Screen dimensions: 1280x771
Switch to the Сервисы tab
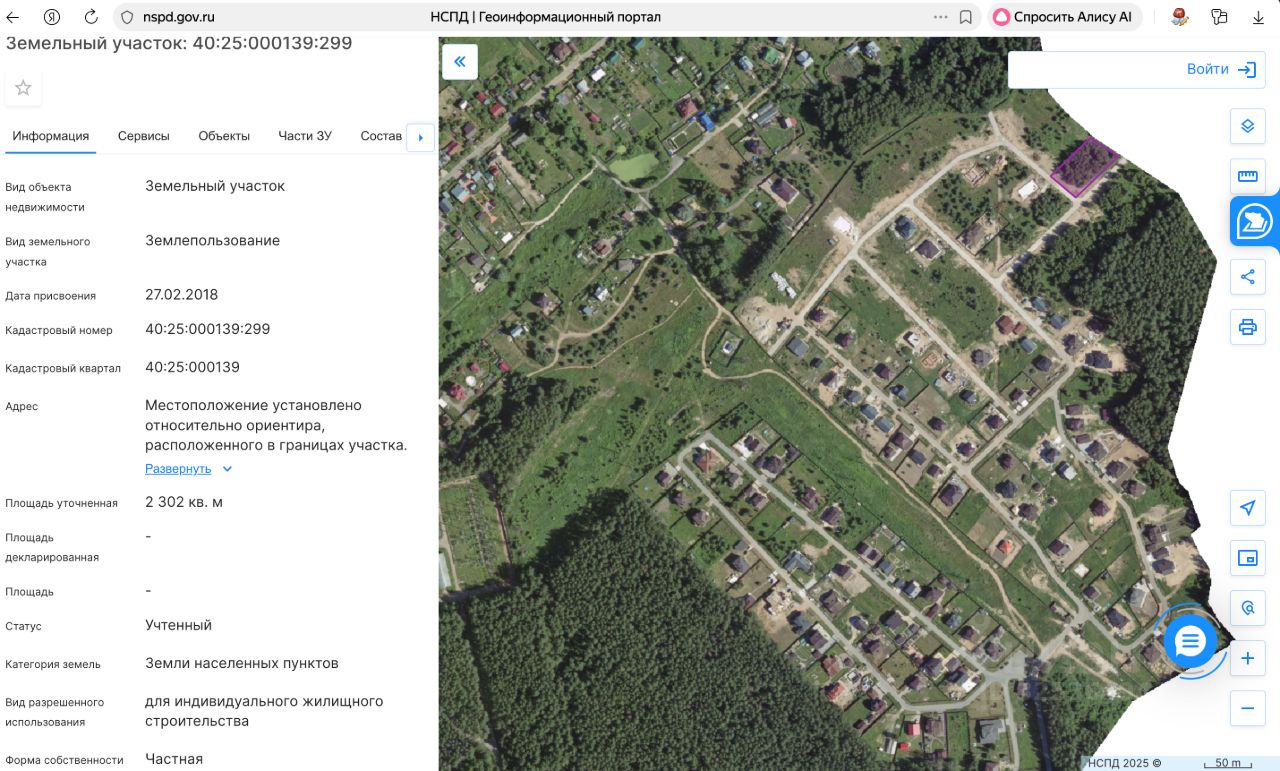click(x=143, y=136)
